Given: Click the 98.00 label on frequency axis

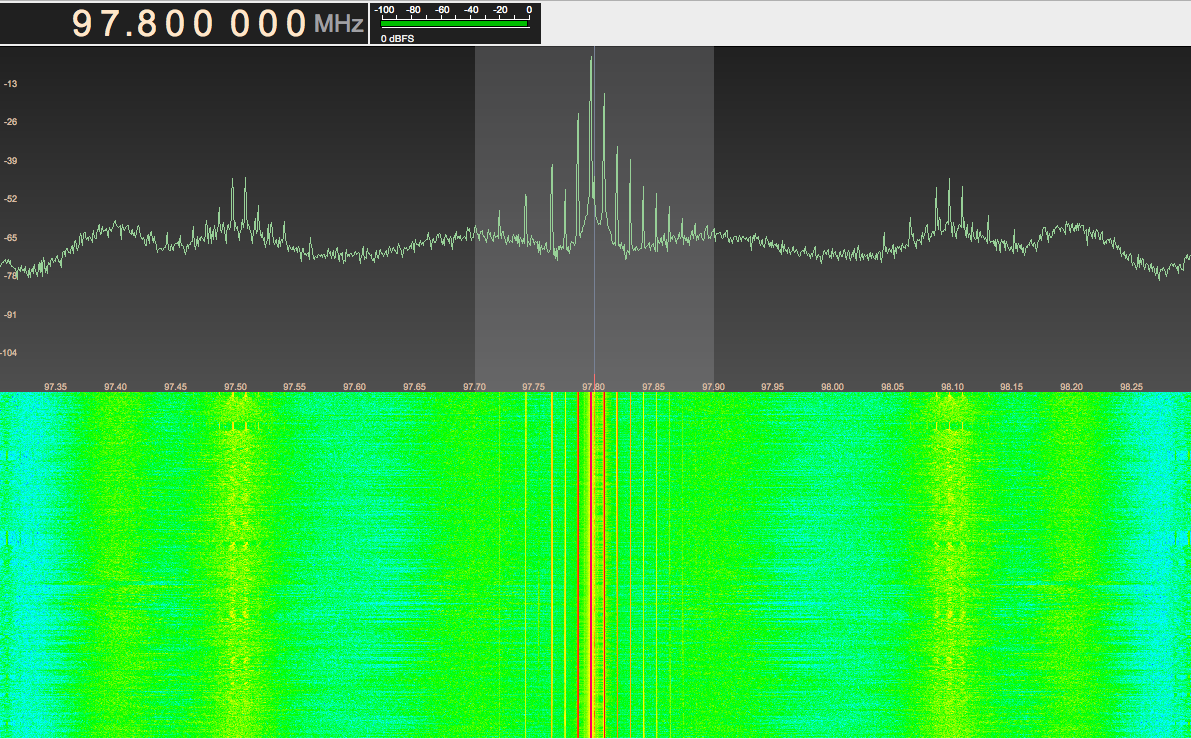Looking at the screenshot, I should tap(832, 387).
